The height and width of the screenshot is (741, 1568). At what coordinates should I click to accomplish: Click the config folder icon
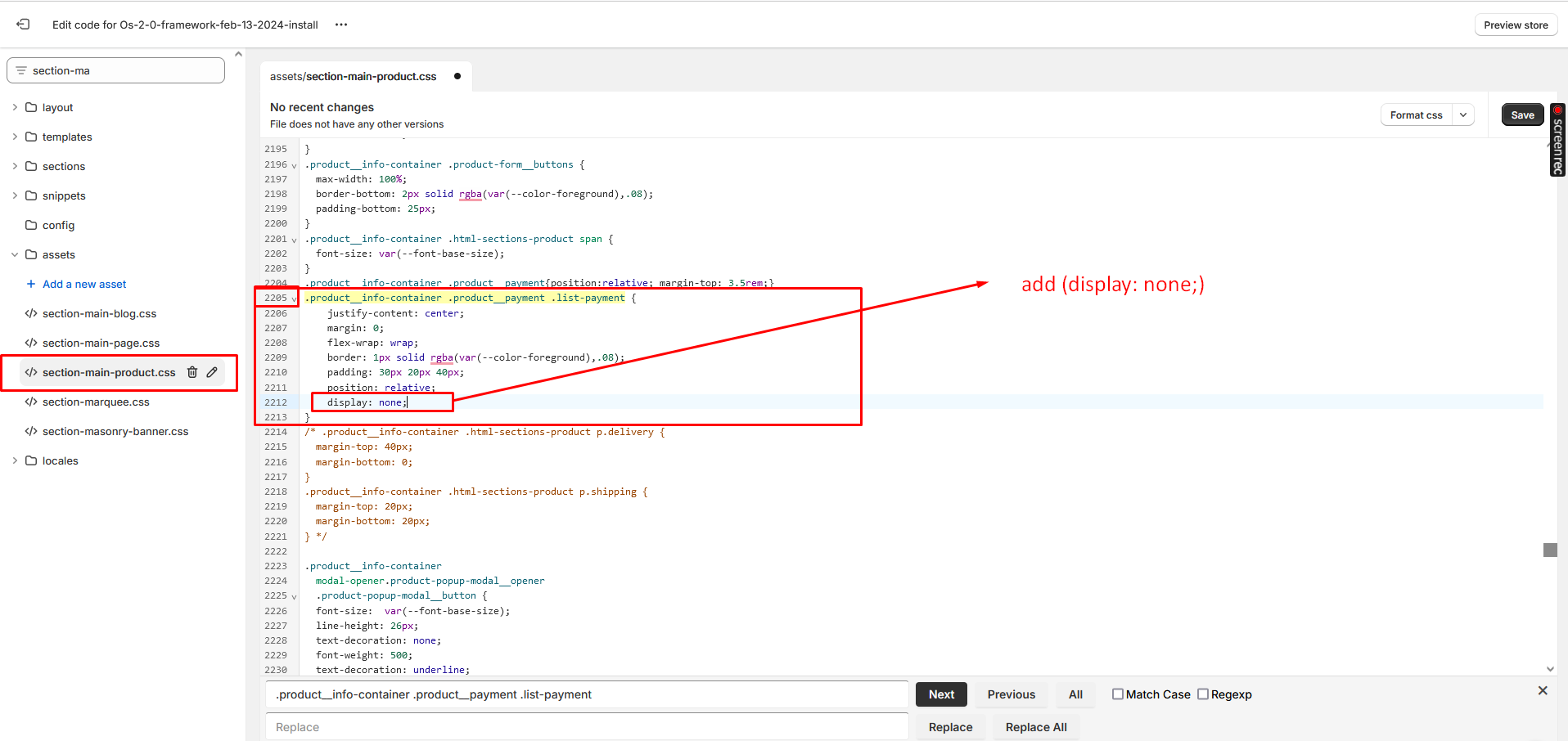tap(31, 225)
